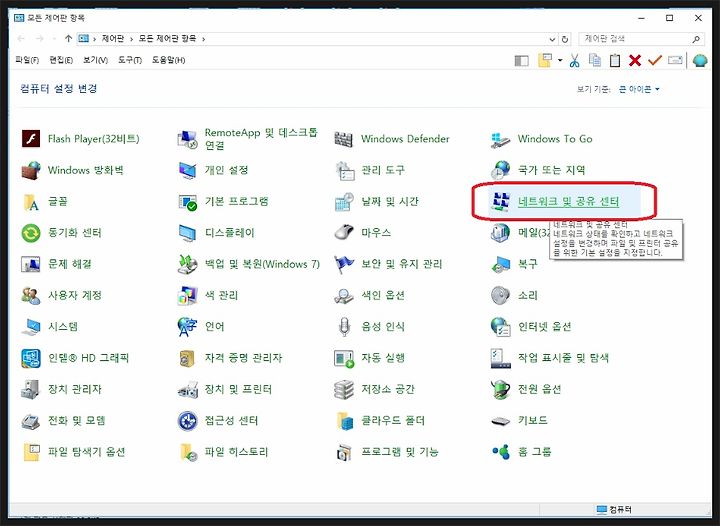Click the 자격 증명 관리자 icon
This screenshot has width=720, height=526.
[187, 358]
